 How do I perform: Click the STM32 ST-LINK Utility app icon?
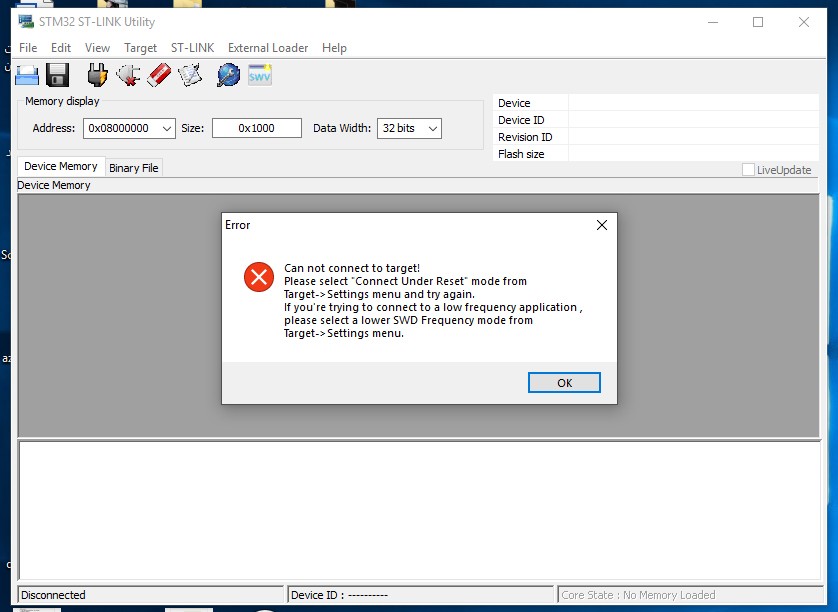pos(26,22)
